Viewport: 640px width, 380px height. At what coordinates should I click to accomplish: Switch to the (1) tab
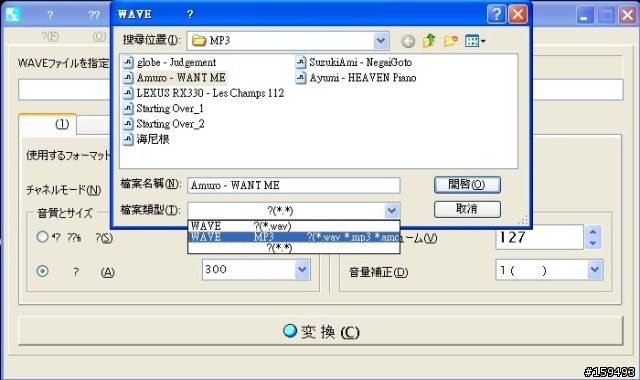pyautogui.click(x=48, y=124)
